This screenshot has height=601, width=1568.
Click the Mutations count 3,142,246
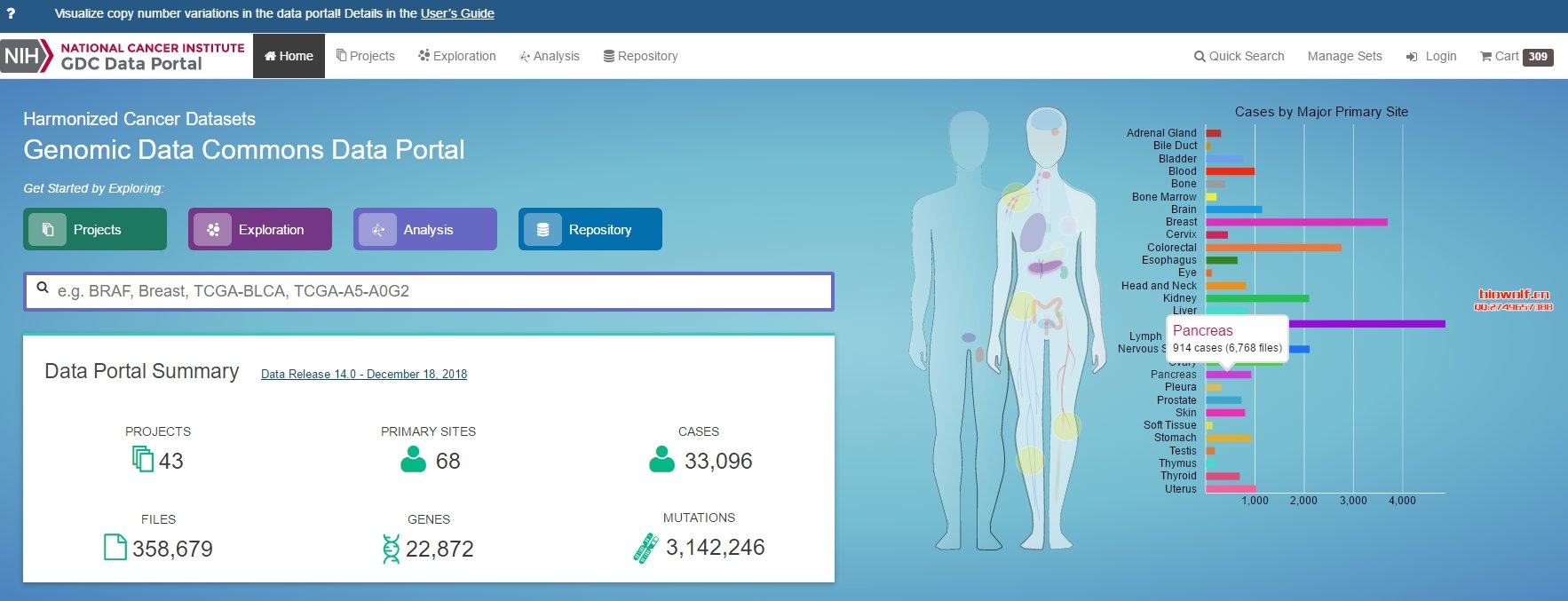[716, 547]
